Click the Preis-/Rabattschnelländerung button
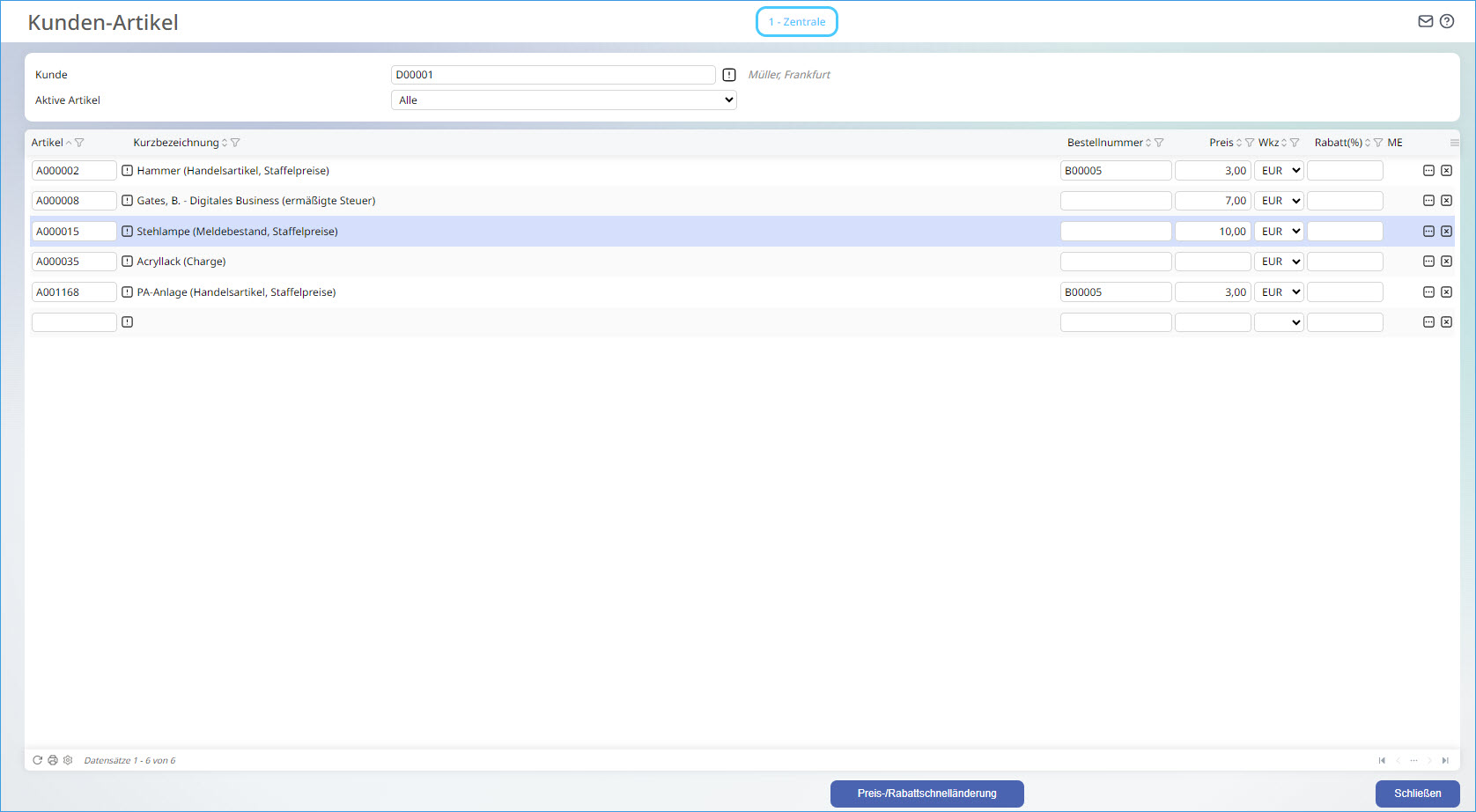Screen dimensions: 1476x812 tap(926, 794)
